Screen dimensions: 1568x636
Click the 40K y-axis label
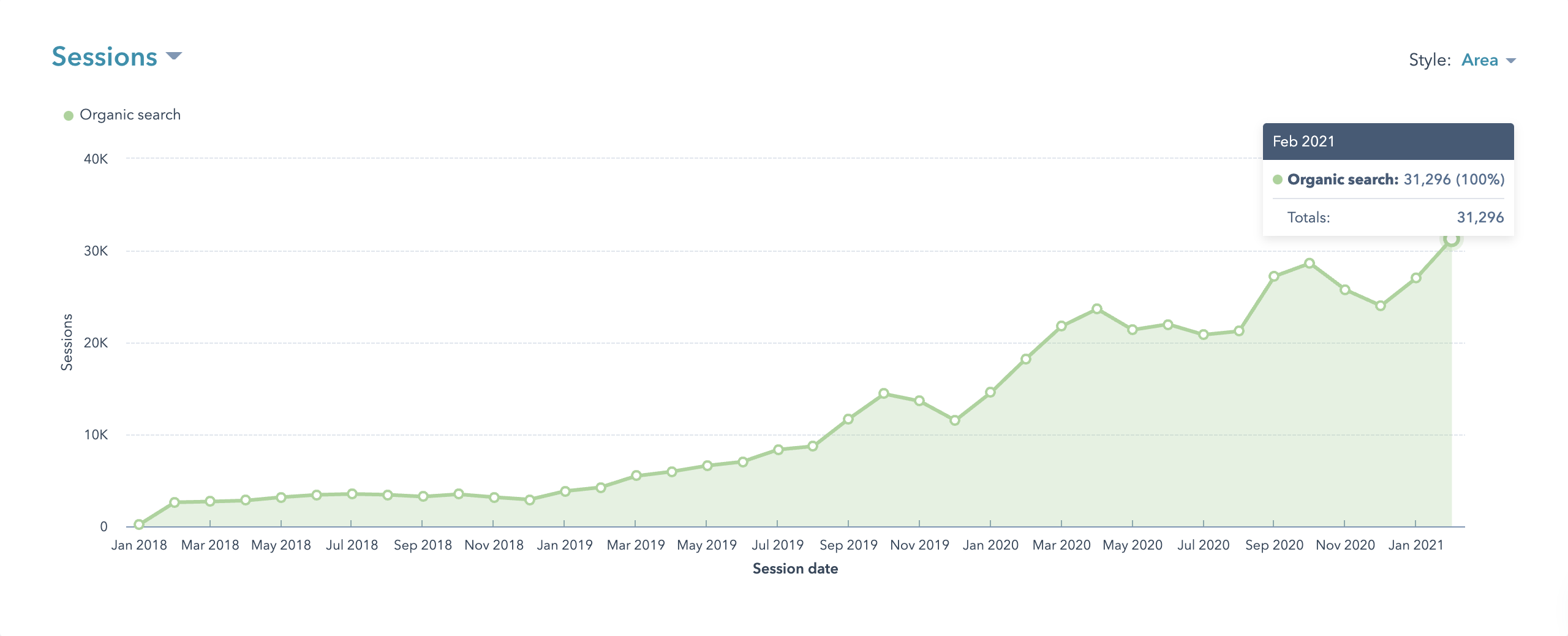coord(96,159)
